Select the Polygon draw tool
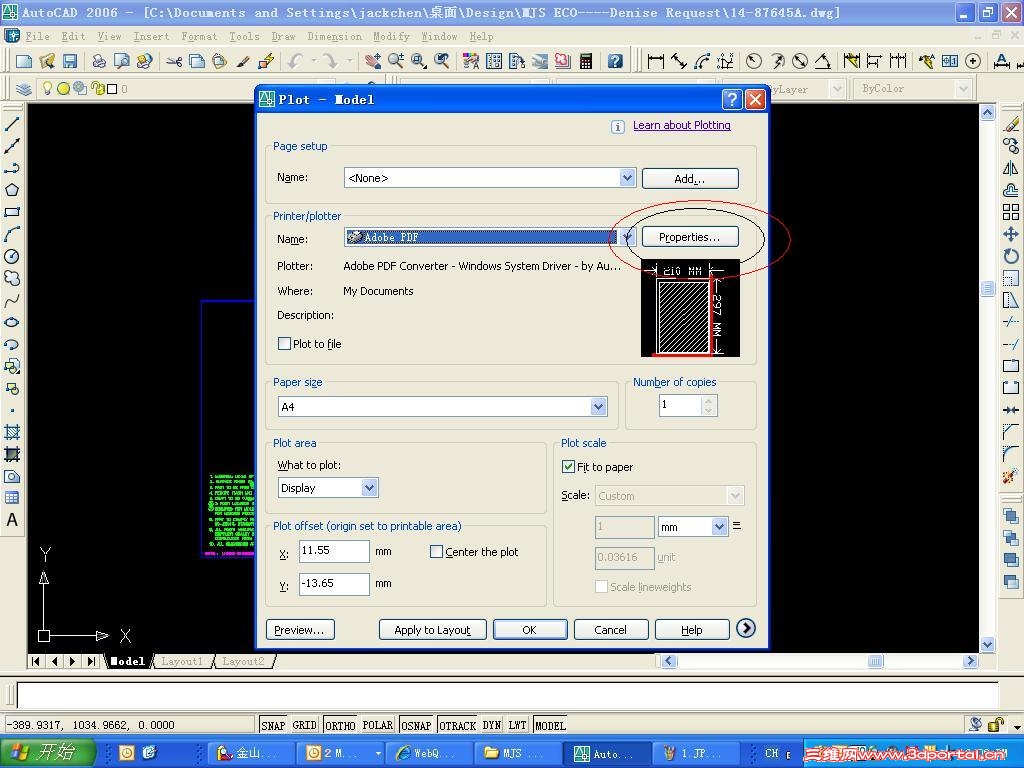1024x768 pixels. pos(12,190)
